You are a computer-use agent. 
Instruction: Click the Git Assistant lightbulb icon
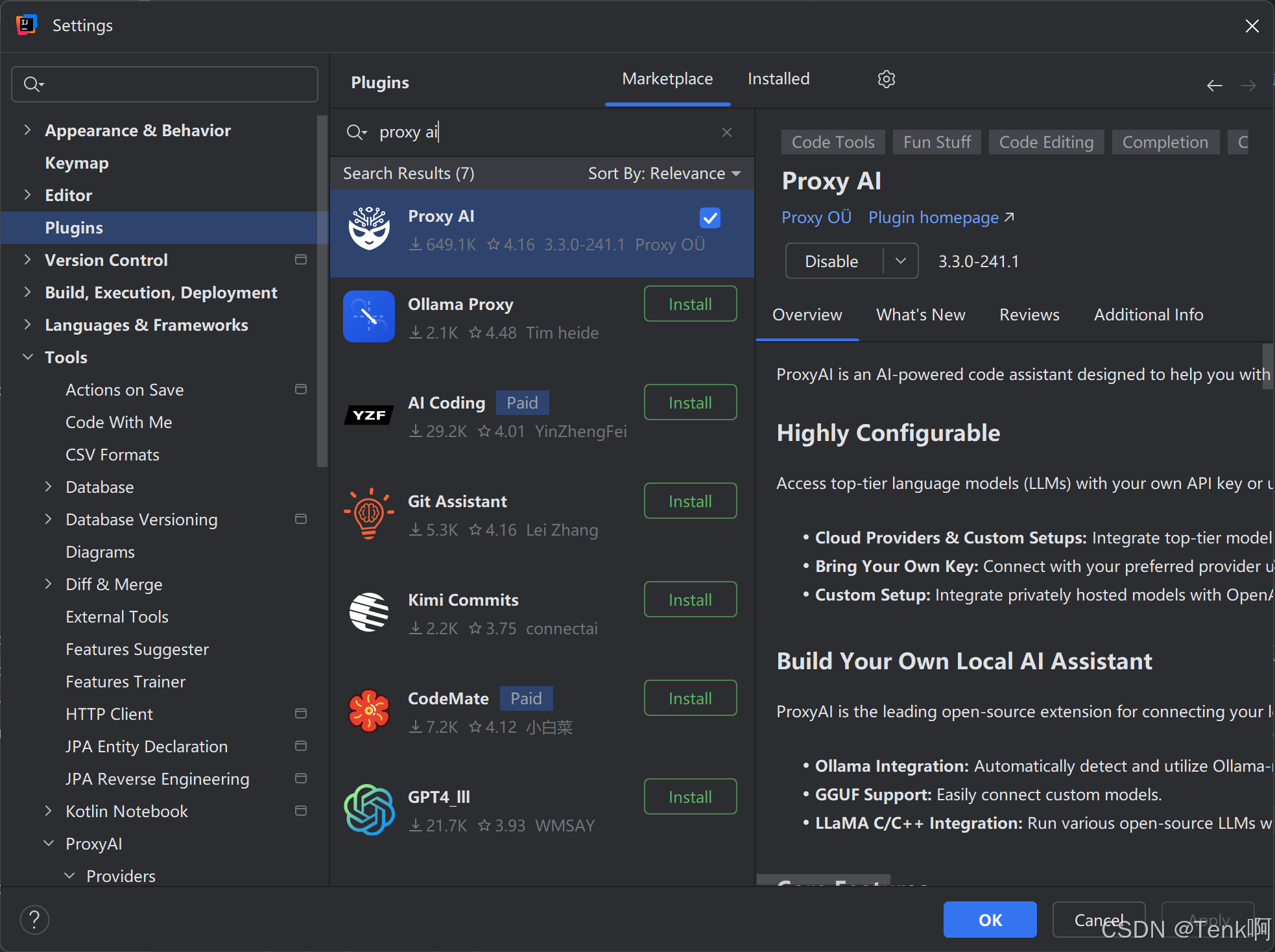(x=369, y=514)
